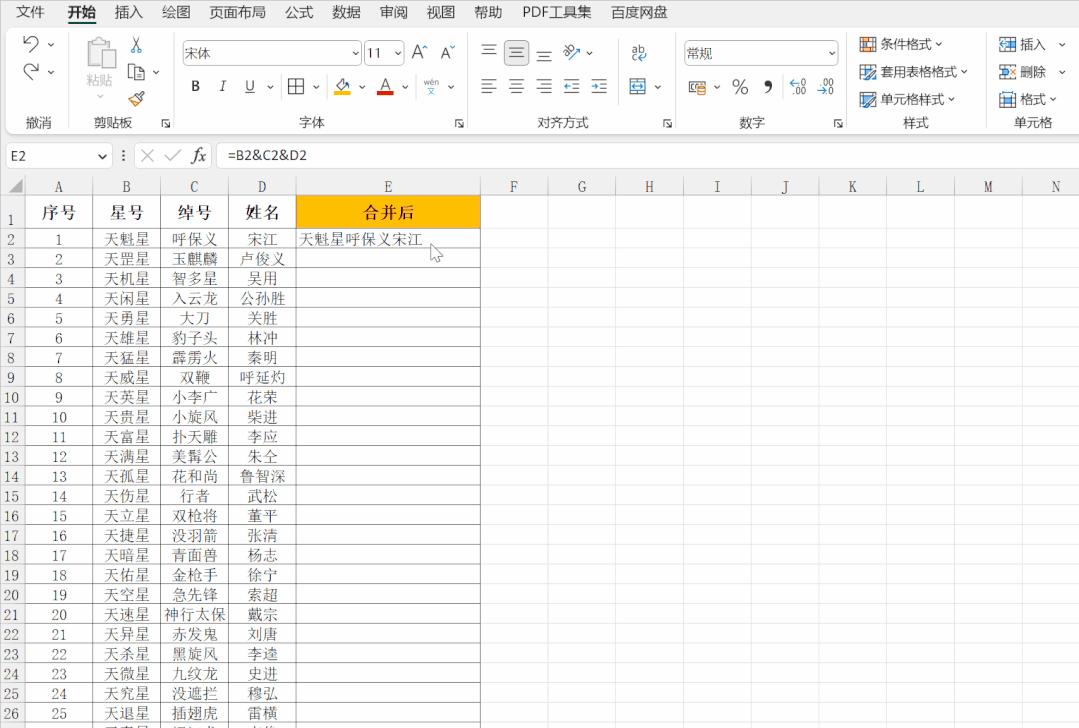Click the Wrap Text (自动换行) icon
This screenshot has width=1079, height=728.
(638, 52)
